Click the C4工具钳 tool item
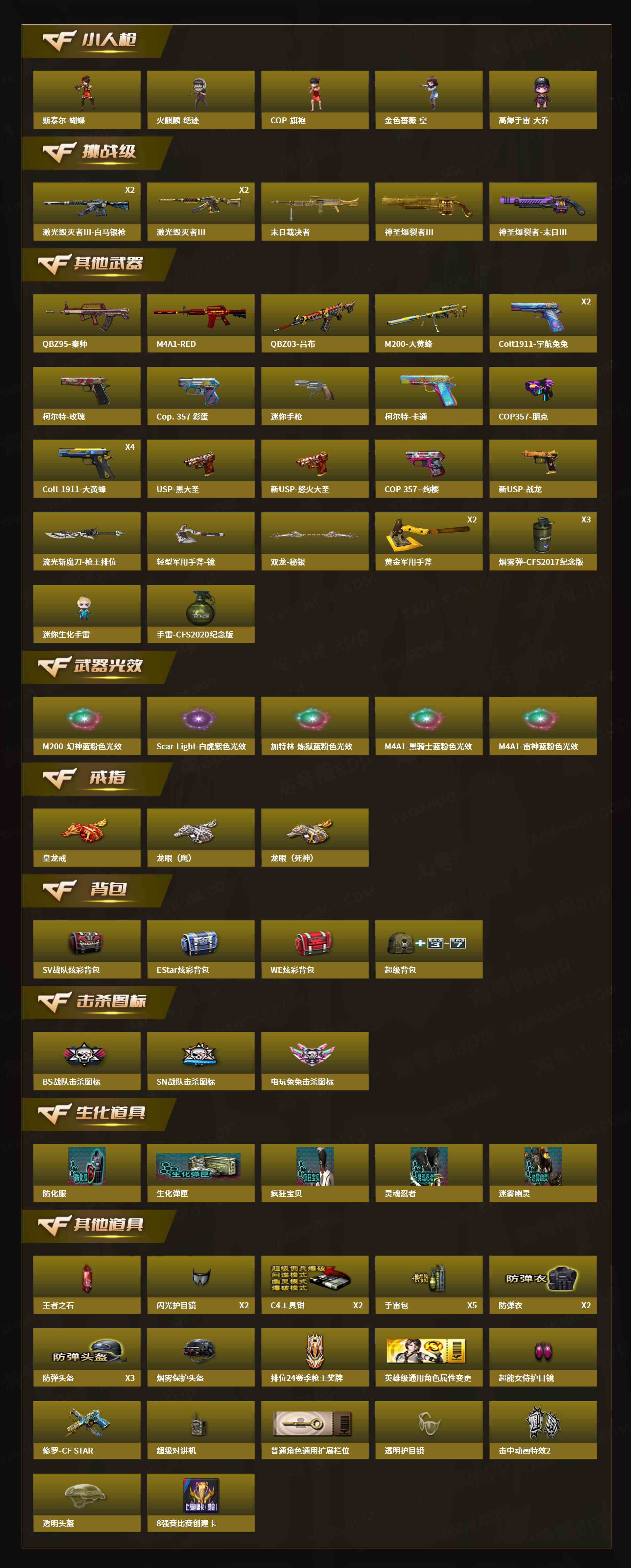 [315, 1284]
